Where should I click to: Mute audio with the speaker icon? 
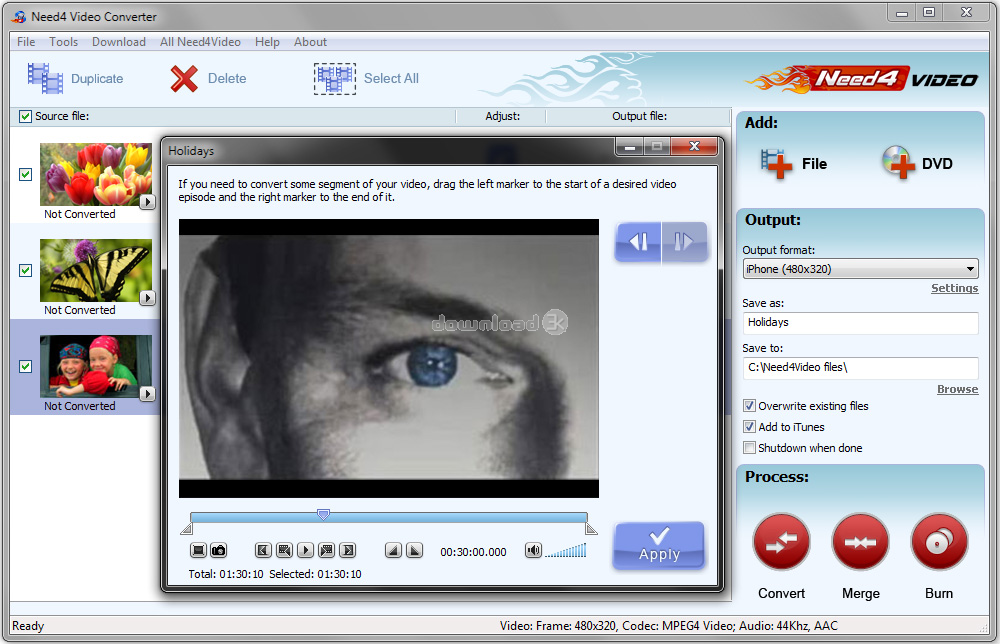(x=533, y=550)
